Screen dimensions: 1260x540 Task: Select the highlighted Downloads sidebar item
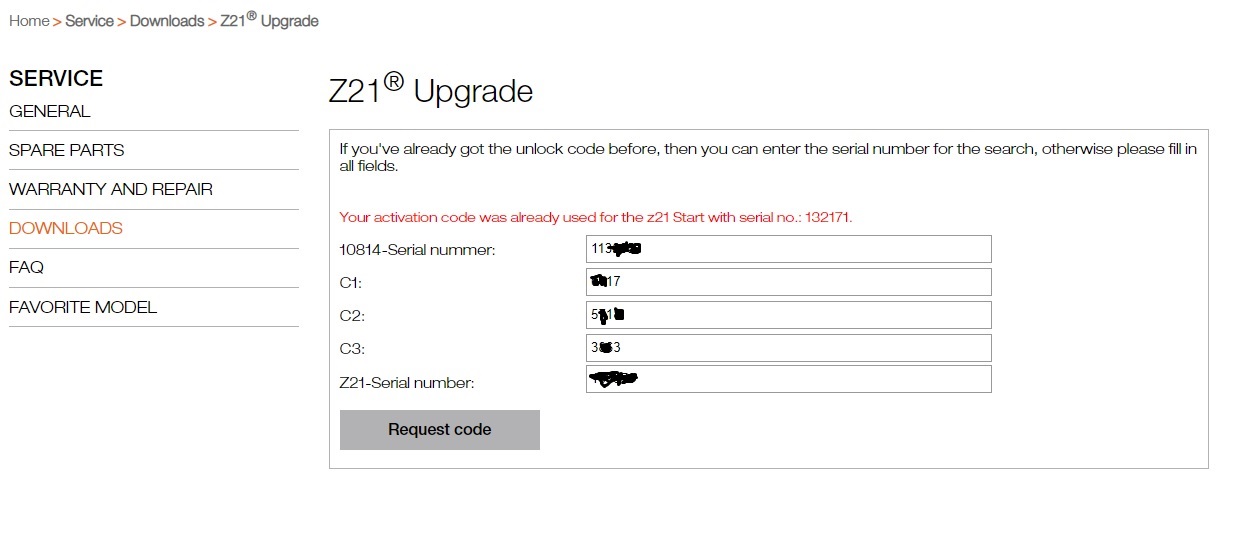pyautogui.click(x=66, y=228)
